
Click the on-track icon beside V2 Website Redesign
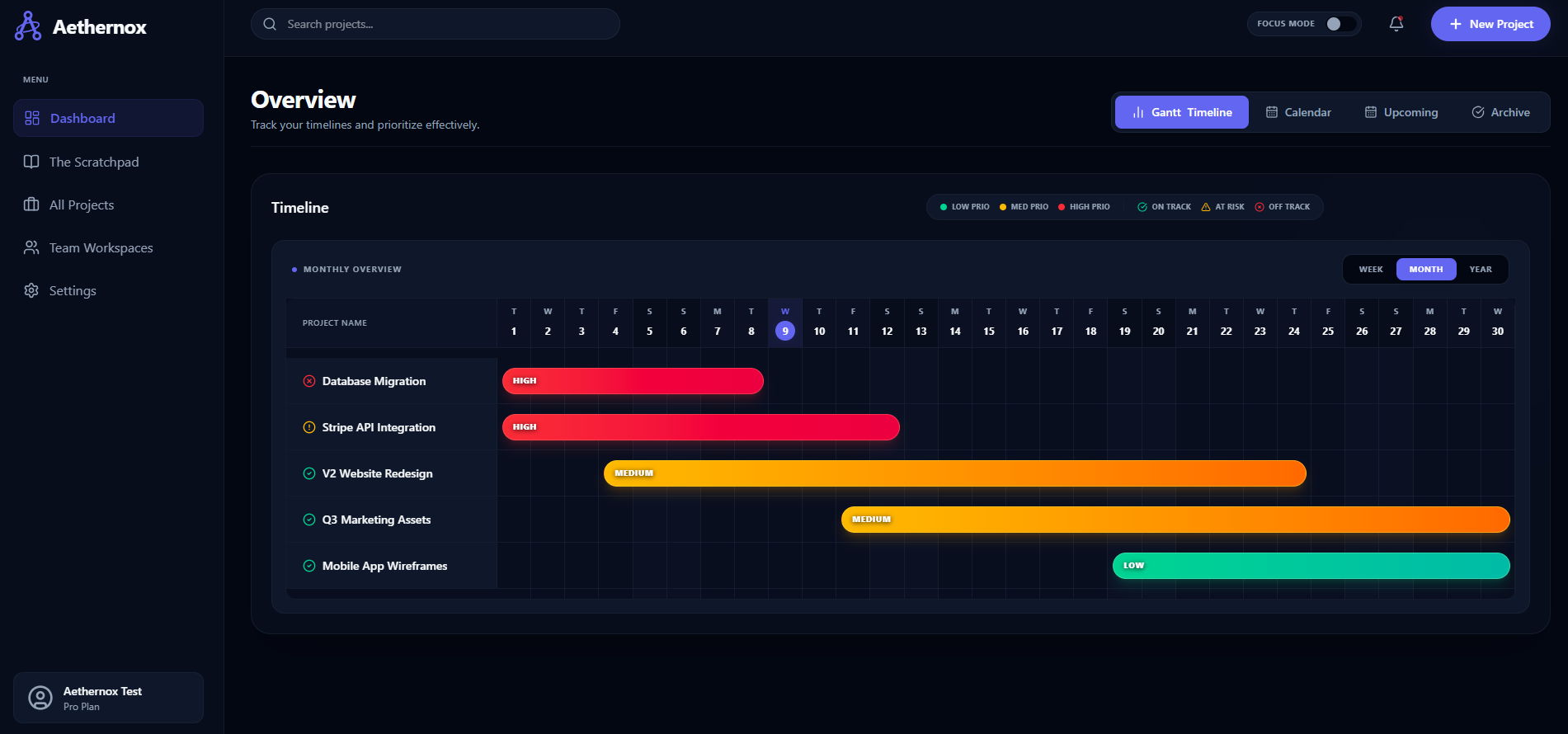pos(309,473)
